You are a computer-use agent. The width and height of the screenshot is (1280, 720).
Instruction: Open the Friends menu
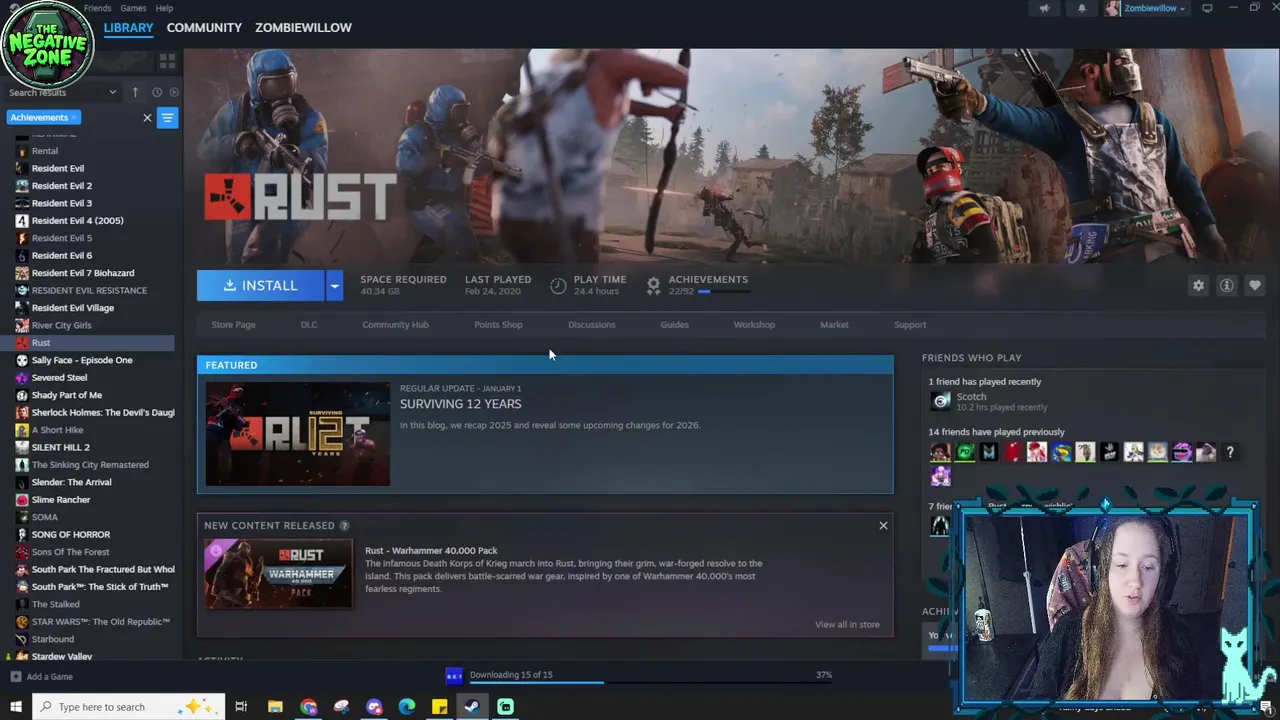[98, 8]
